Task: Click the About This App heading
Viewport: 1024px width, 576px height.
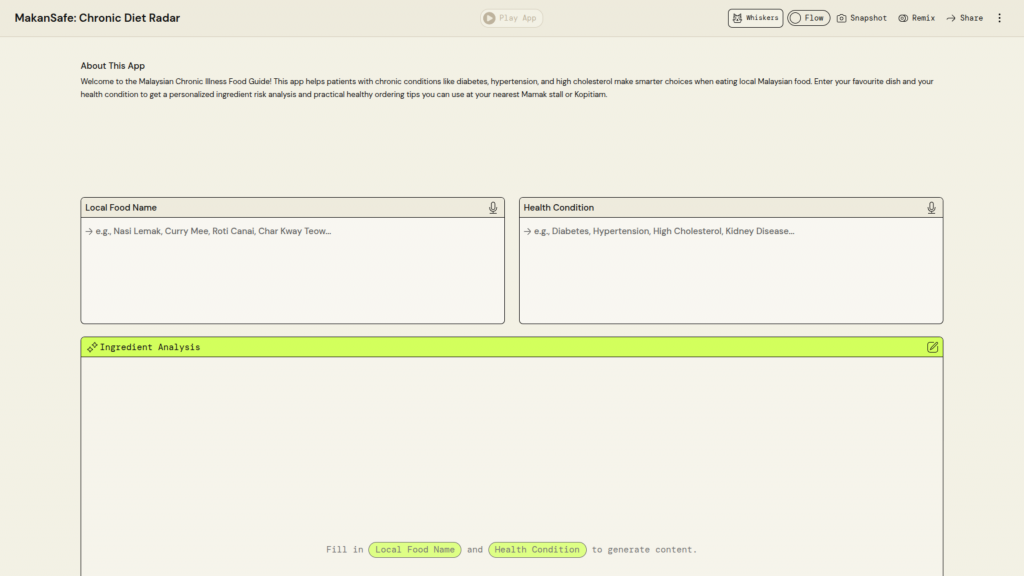Action: pos(113,66)
